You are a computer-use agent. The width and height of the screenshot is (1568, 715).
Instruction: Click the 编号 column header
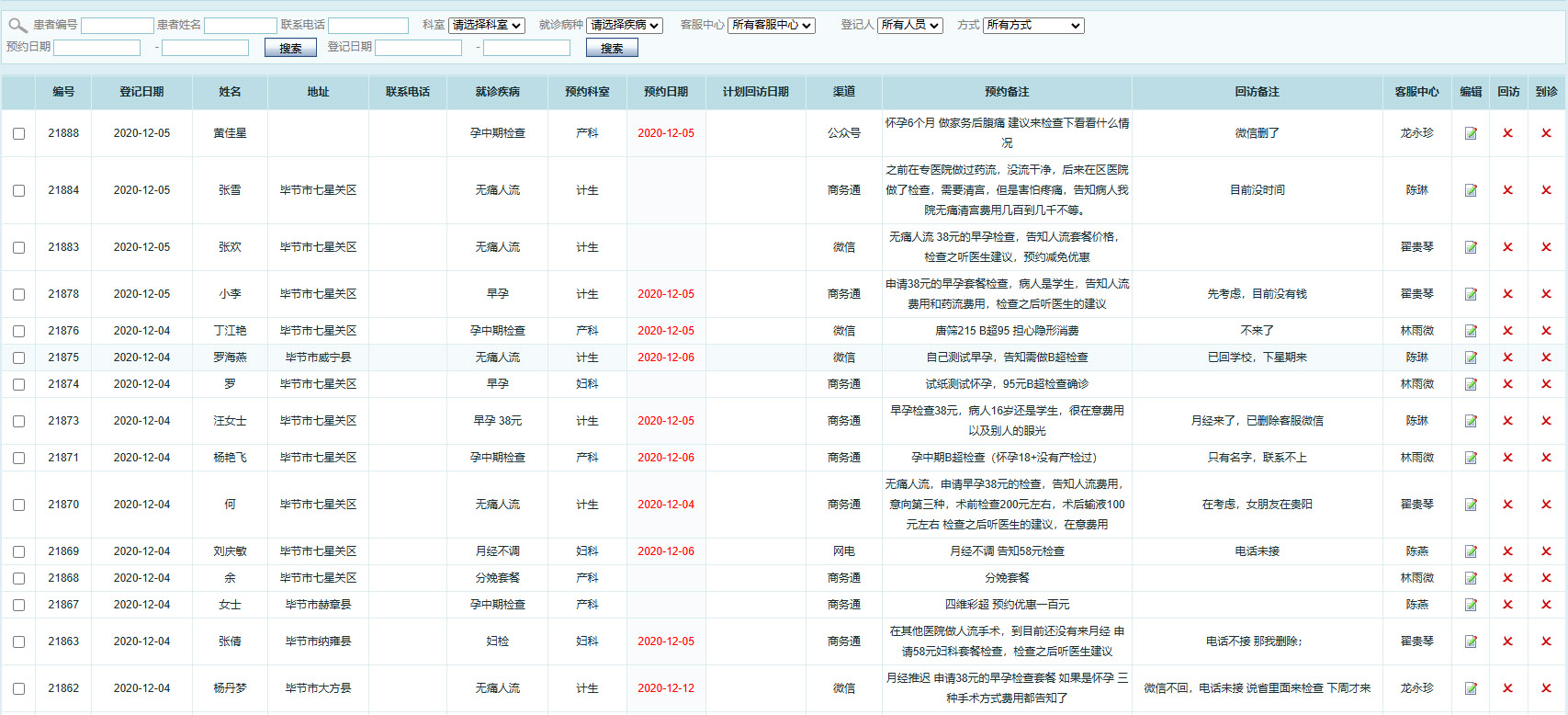63,92
